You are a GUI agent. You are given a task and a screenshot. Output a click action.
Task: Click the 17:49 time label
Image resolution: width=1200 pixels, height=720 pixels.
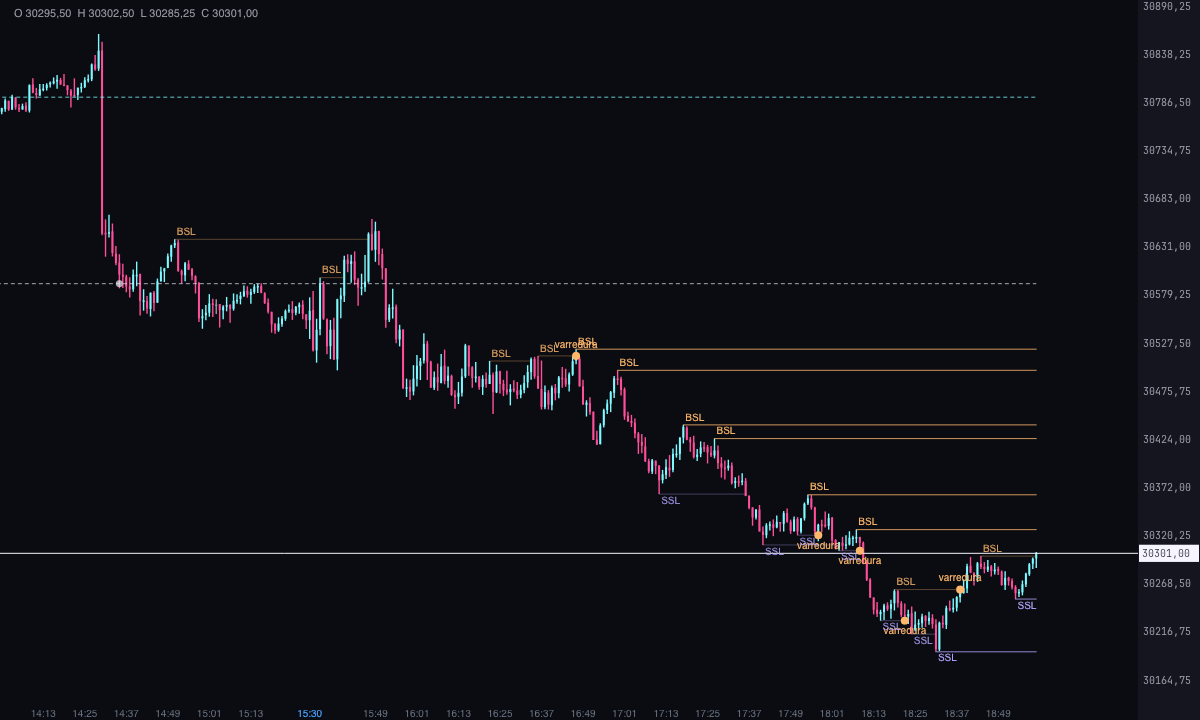791,714
